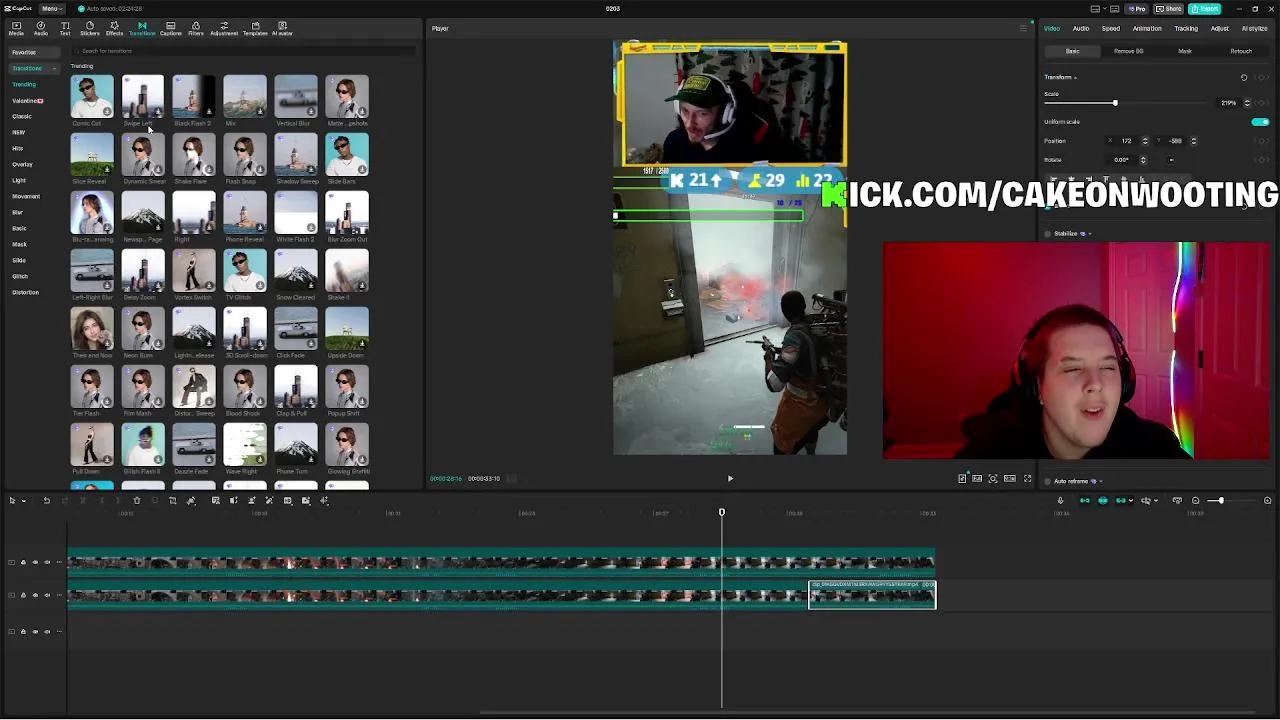Image resolution: width=1280 pixels, height=720 pixels.
Task: Open the Media panel
Action: pyautogui.click(x=16, y=28)
